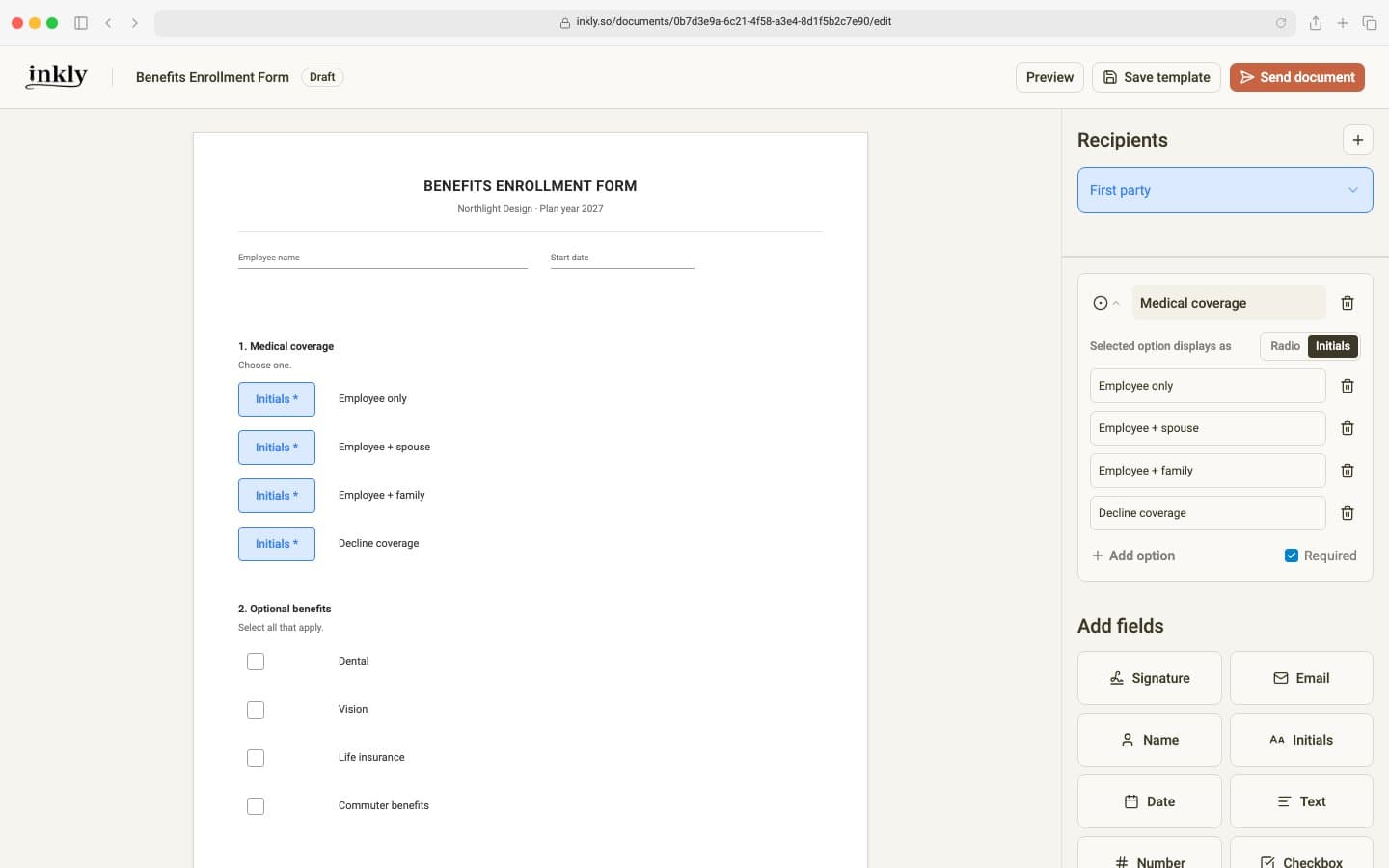
Task: Add an Initials field from Add fields
Action: 1301,740
